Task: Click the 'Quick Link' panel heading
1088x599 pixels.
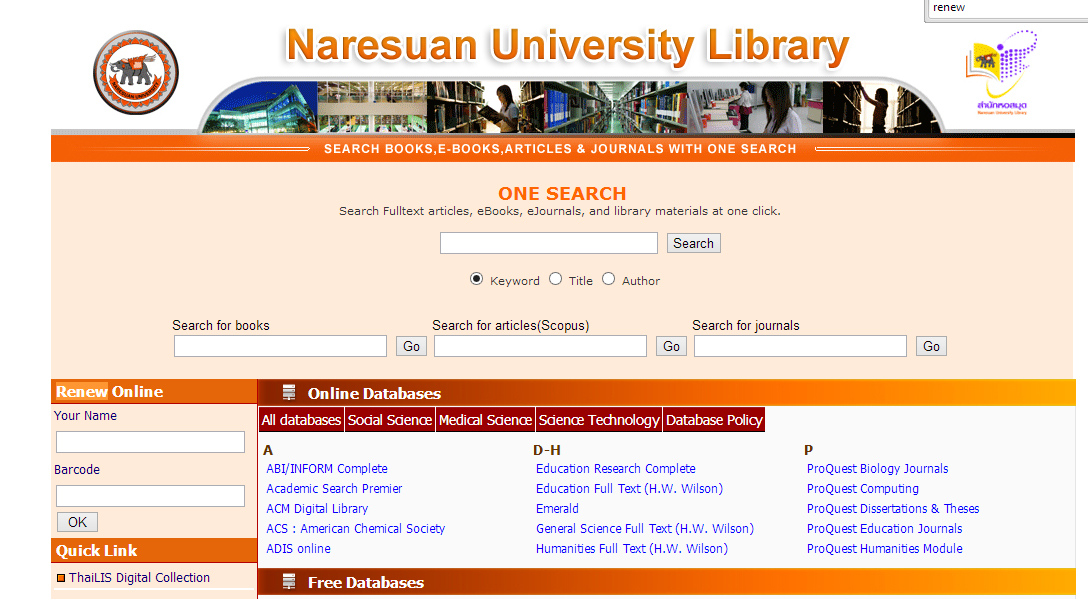Action: click(x=96, y=551)
